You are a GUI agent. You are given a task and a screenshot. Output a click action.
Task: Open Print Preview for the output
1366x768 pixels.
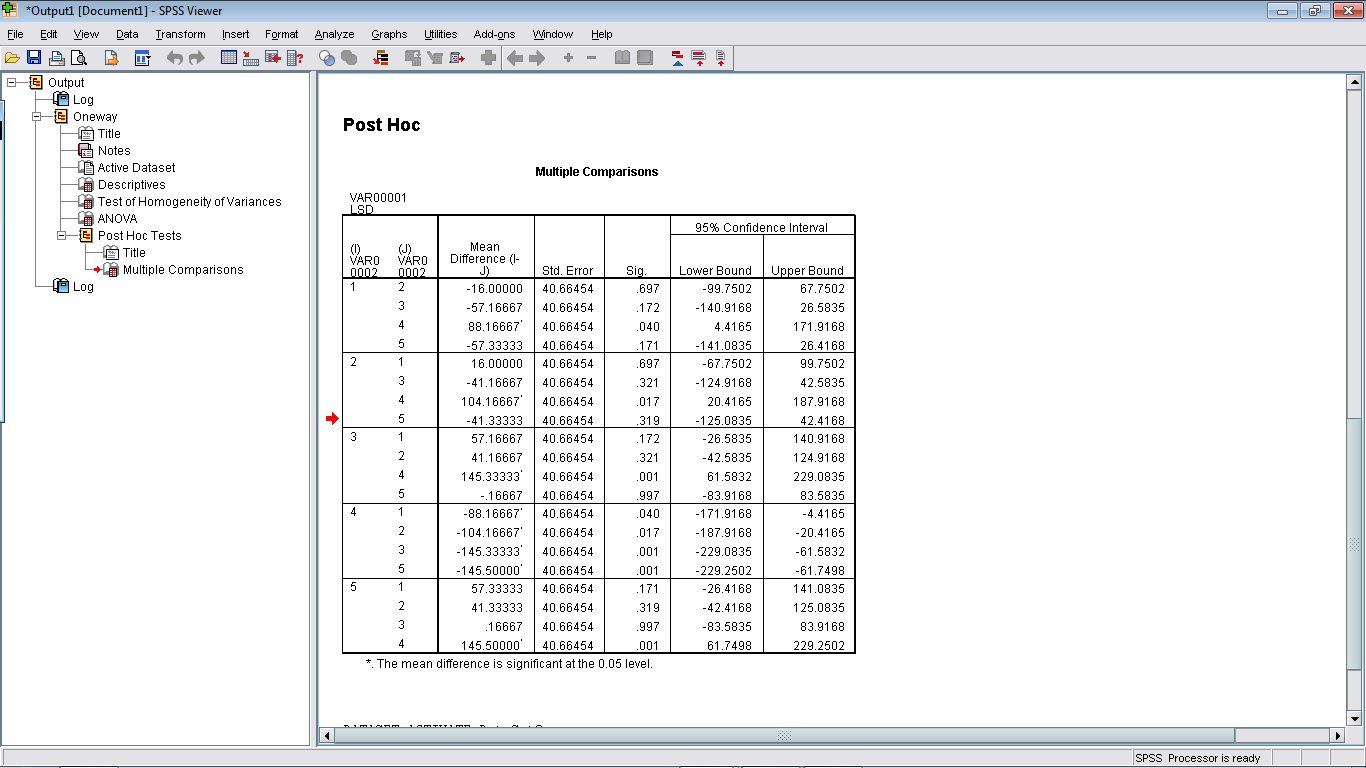[80, 57]
